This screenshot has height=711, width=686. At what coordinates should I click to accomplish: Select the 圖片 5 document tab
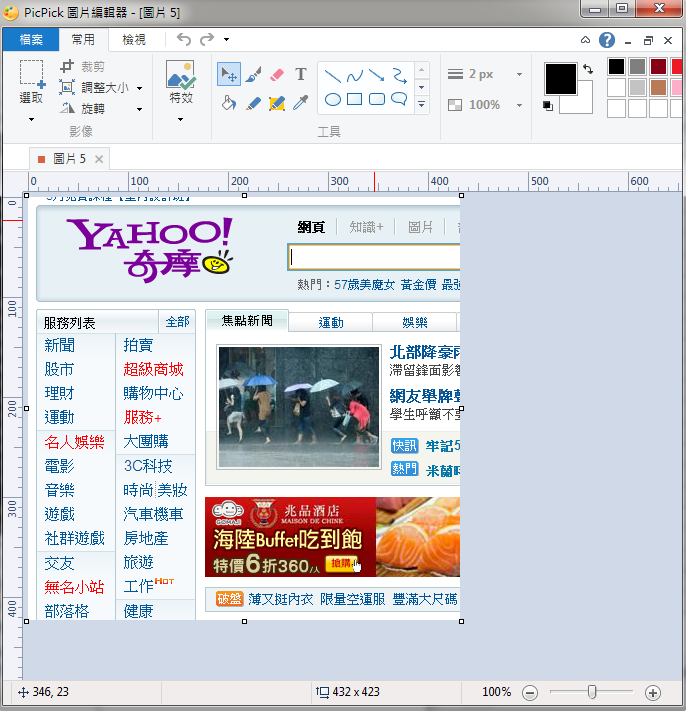pos(69,159)
